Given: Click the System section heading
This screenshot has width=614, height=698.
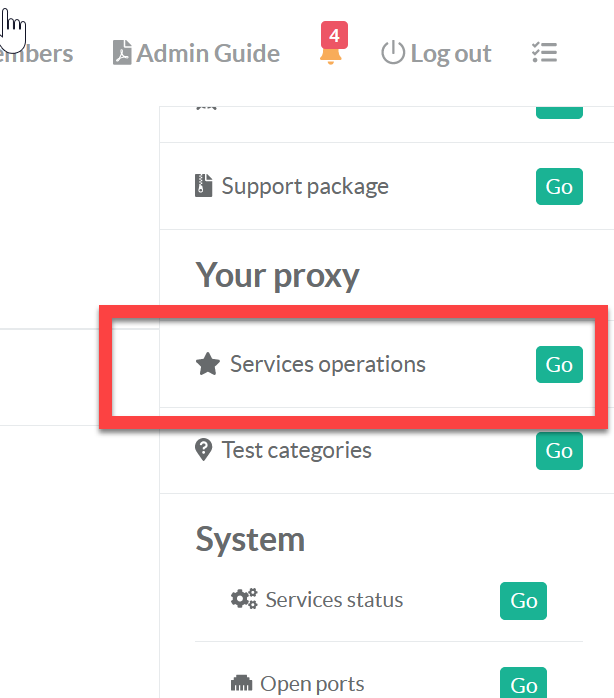Looking at the screenshot, I should 250,540.
